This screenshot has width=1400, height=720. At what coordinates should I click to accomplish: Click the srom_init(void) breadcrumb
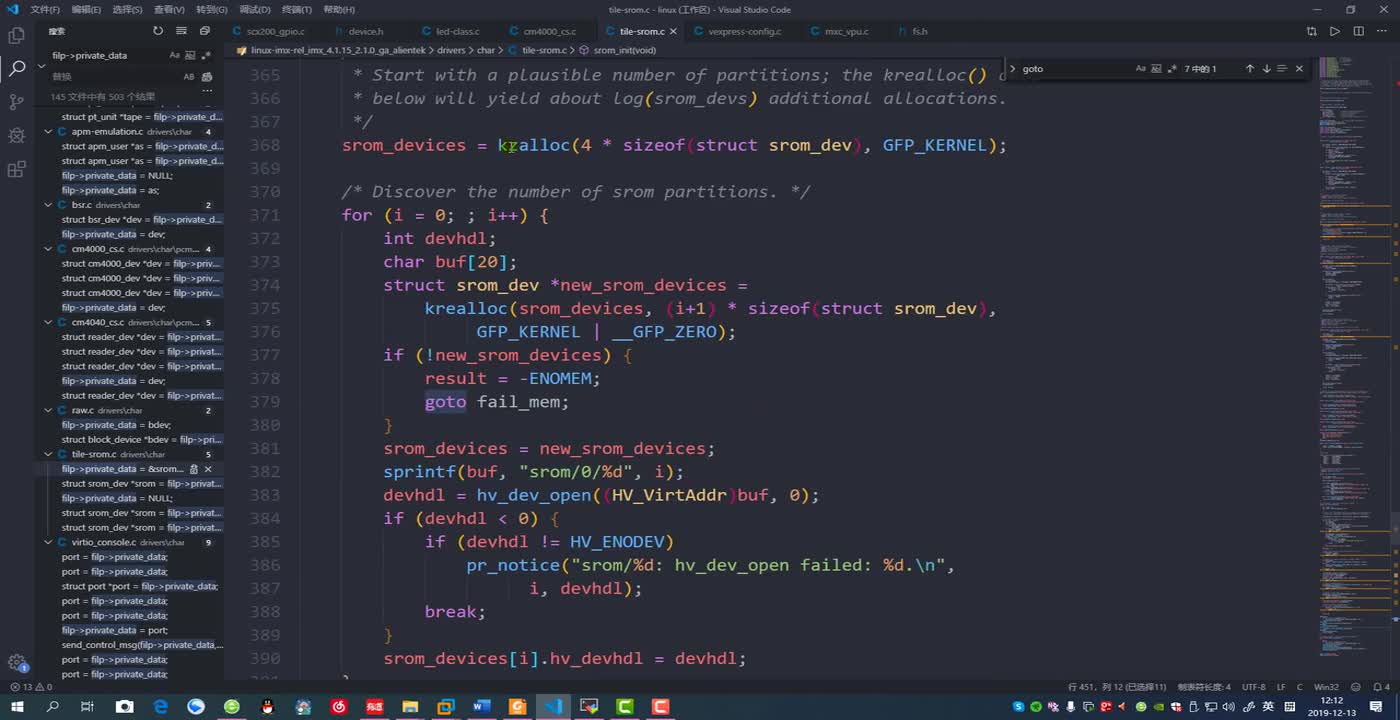625,50
